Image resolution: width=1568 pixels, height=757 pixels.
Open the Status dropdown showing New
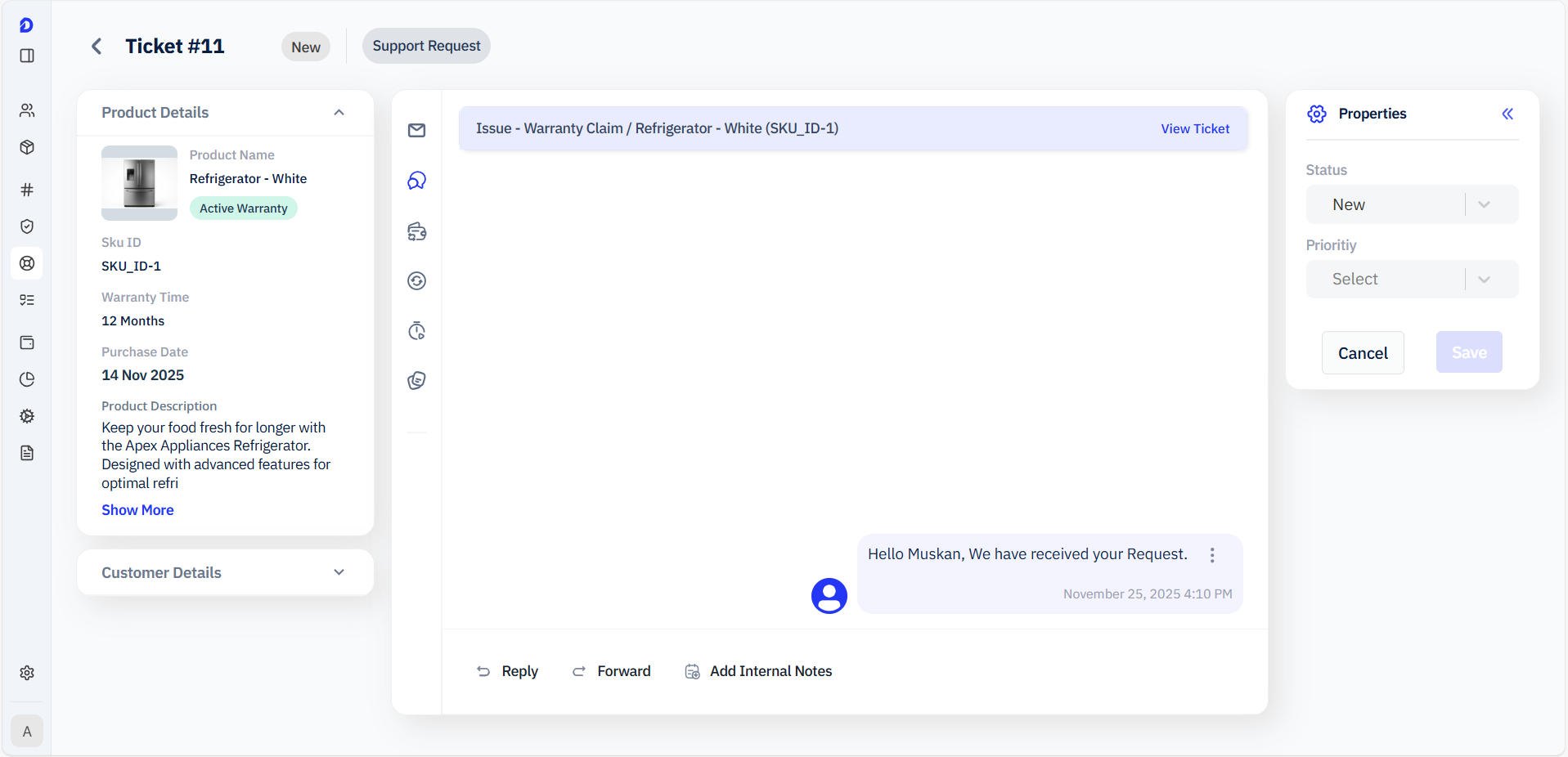click(1411, 204)
